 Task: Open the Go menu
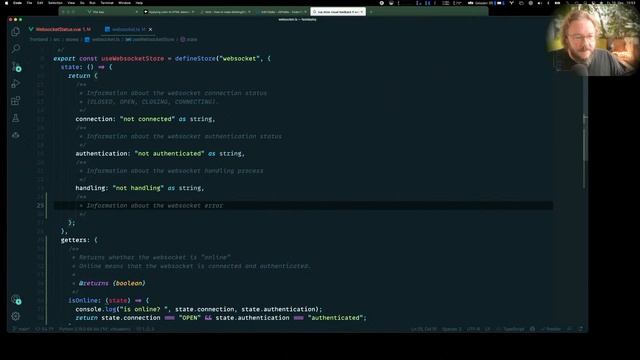pos(82,3)
